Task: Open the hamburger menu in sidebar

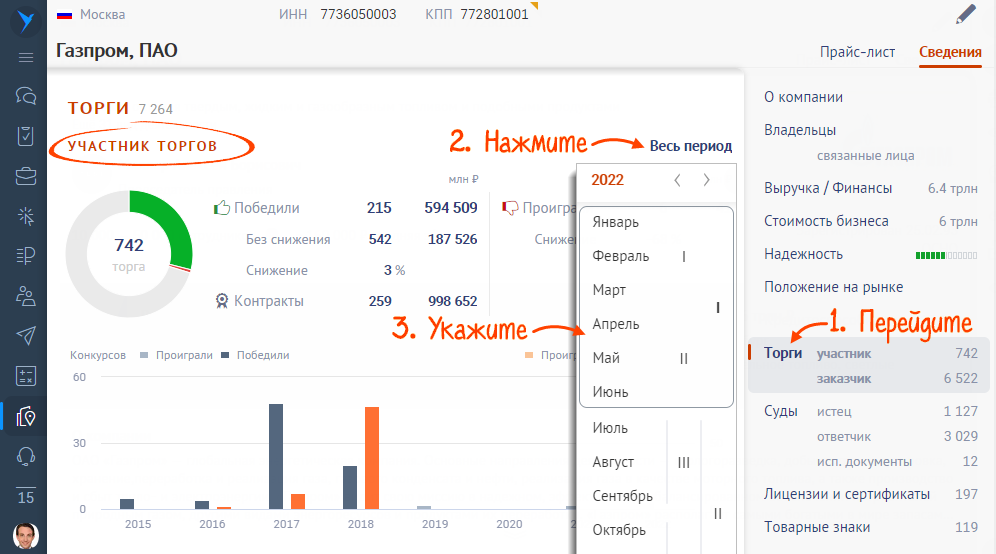Action: (x=26, y=58)
